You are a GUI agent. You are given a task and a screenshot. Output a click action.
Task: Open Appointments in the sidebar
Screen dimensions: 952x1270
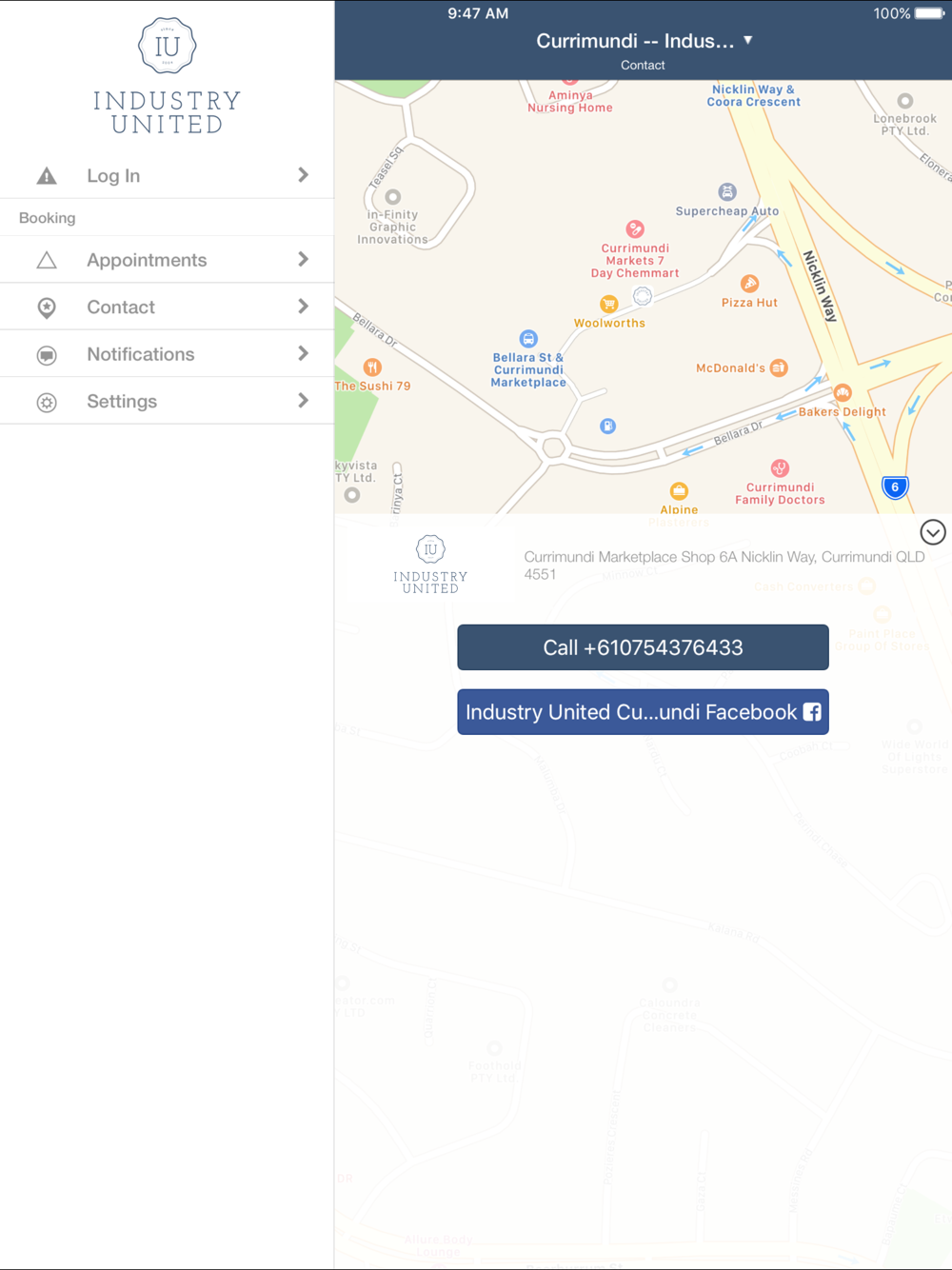(x=167, y=260)
